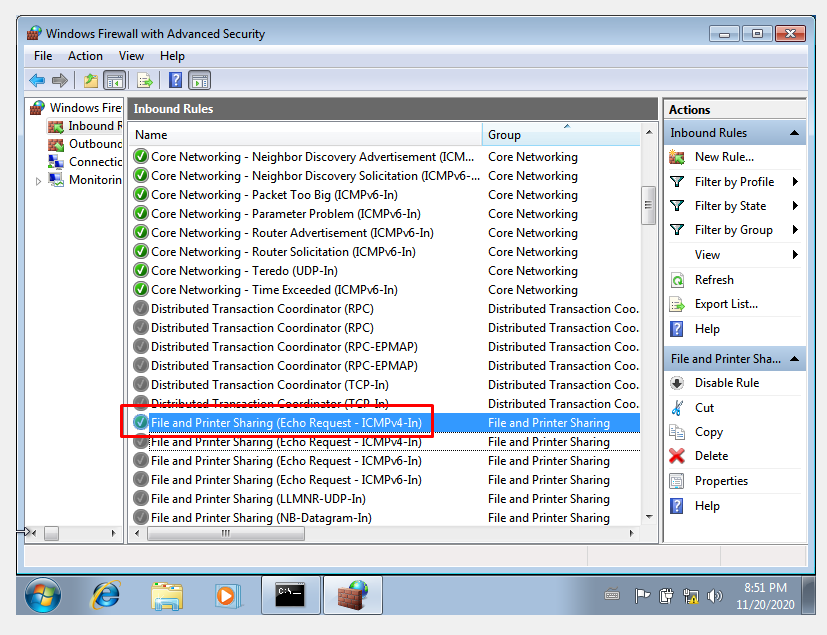
Task: Click the Disable Rule arrow icon
Action: (x=677, y=383)
